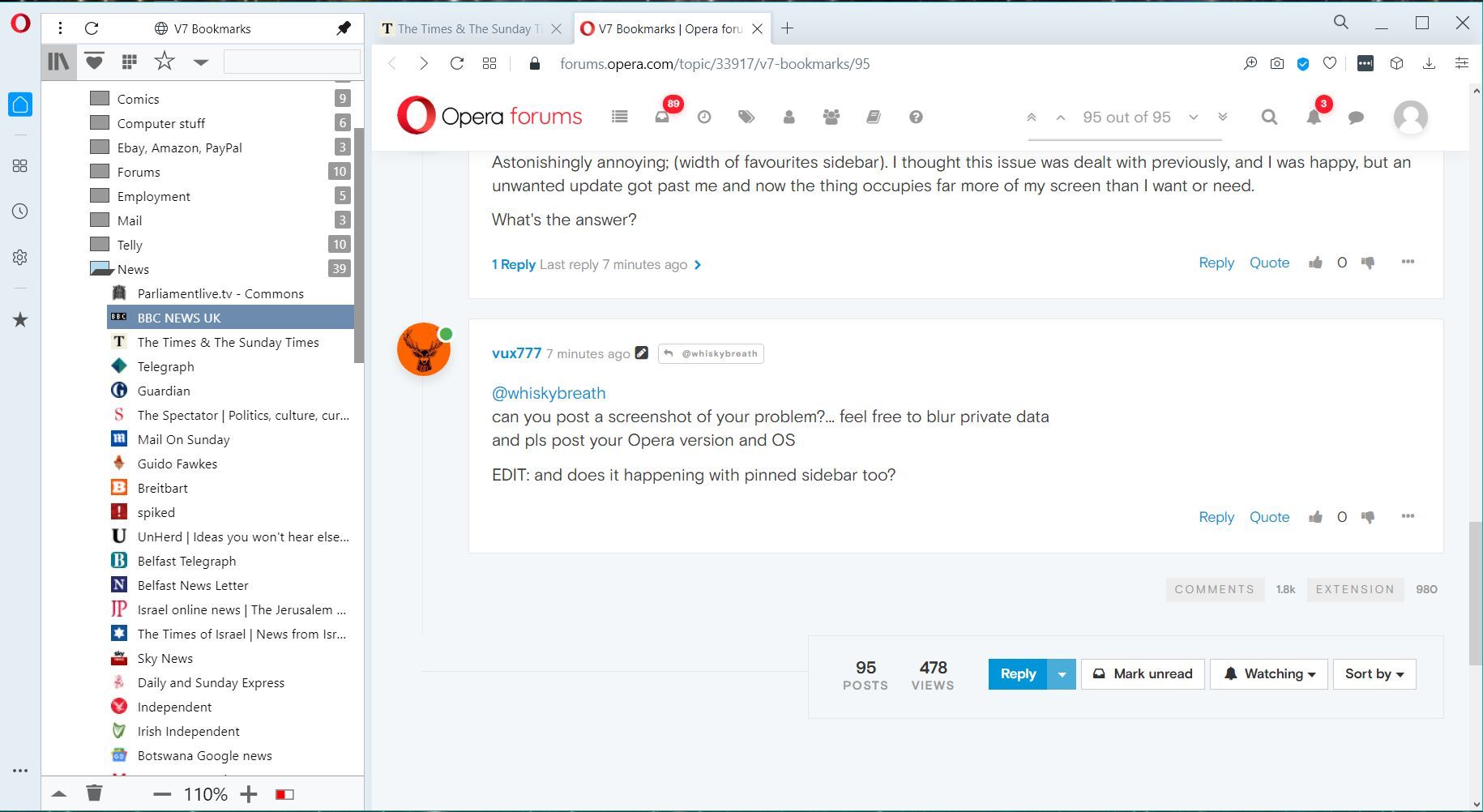
Task: Open the Watching dropdown
Action: coord(1269,674)
